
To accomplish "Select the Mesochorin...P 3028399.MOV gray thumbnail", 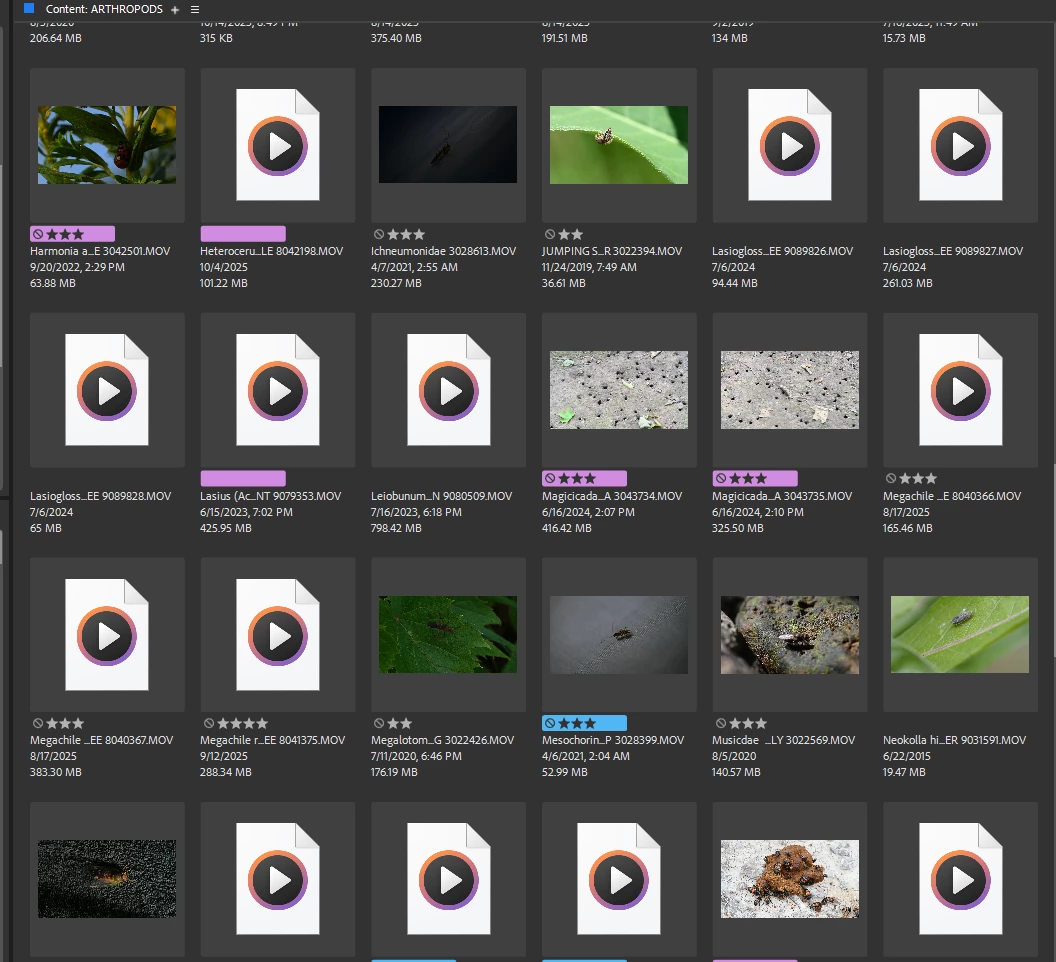I will [619, 635].
